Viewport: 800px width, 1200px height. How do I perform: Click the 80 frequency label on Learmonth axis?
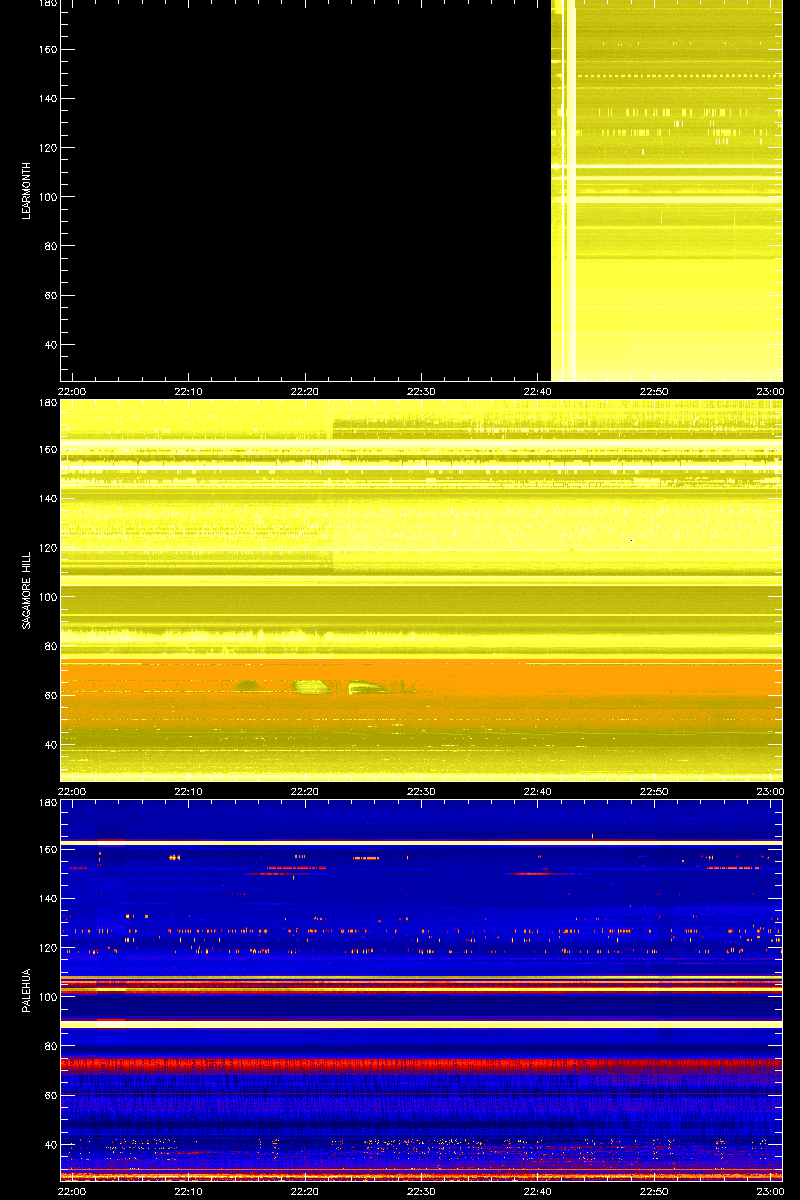pyautogui.click(x=50, y=246)
